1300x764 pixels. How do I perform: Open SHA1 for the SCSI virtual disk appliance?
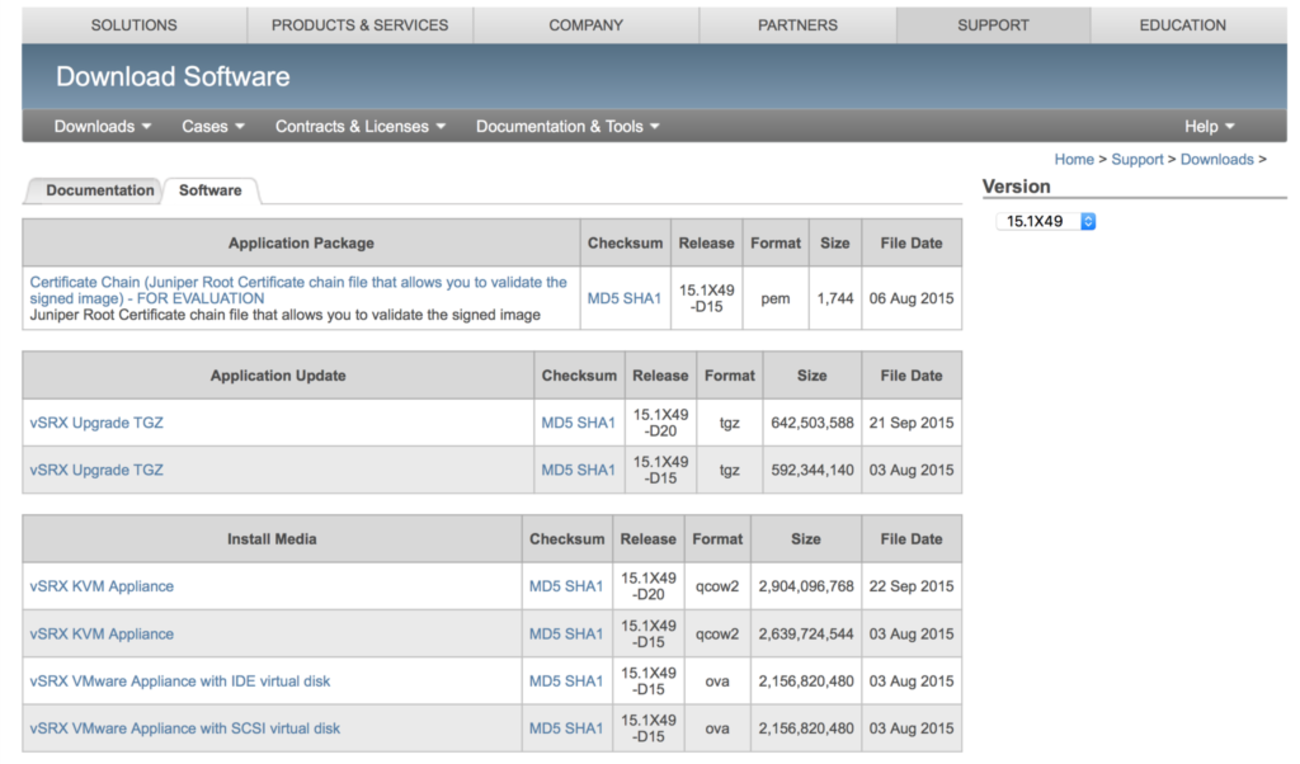[585, 728]
